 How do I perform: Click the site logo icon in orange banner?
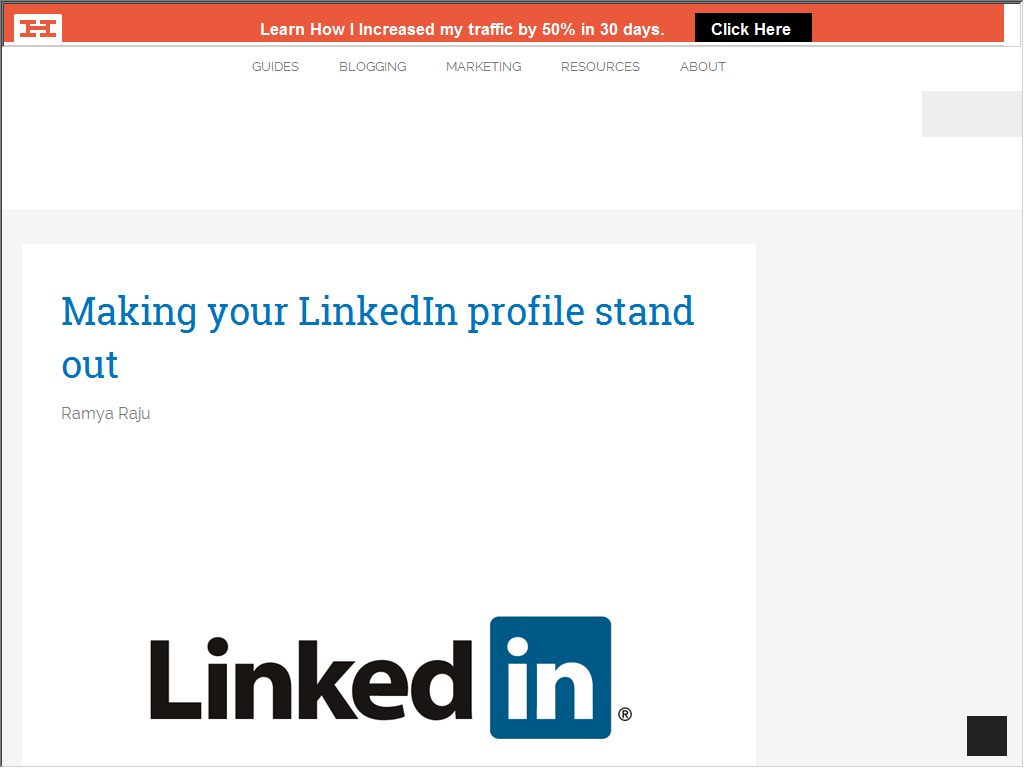tap(38, 28)
